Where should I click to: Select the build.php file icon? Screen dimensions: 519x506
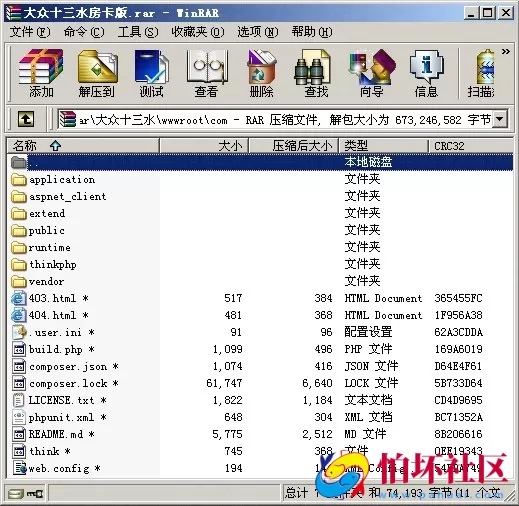19,349
